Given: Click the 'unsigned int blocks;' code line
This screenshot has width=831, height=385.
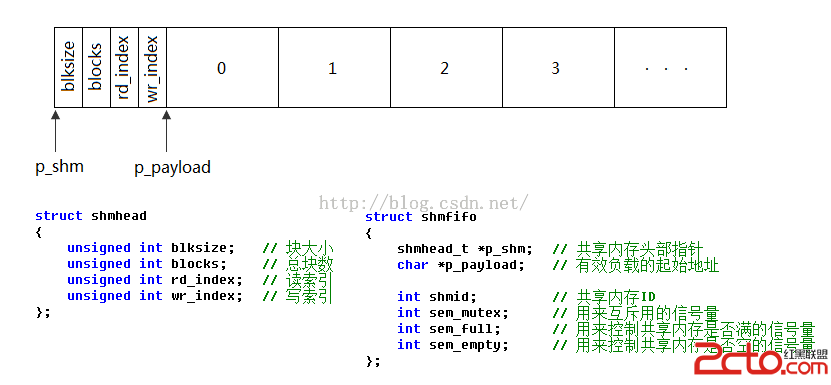Looking at the screenshot, I should pos(147,264).
